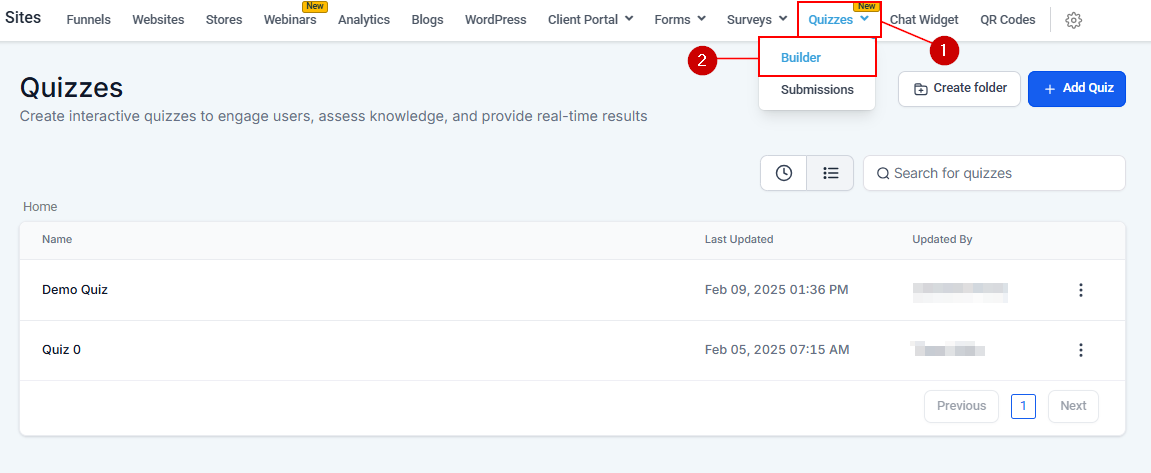This screenshot has height=473, width=1151.
Task: Switch to recent clock view
Action: 784,173
